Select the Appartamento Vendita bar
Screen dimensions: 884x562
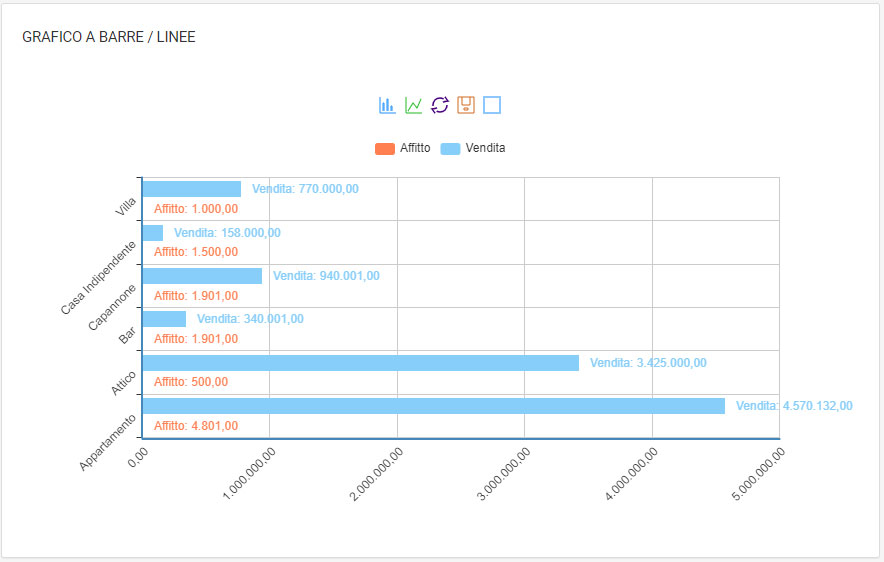click(x=433, y=406)
